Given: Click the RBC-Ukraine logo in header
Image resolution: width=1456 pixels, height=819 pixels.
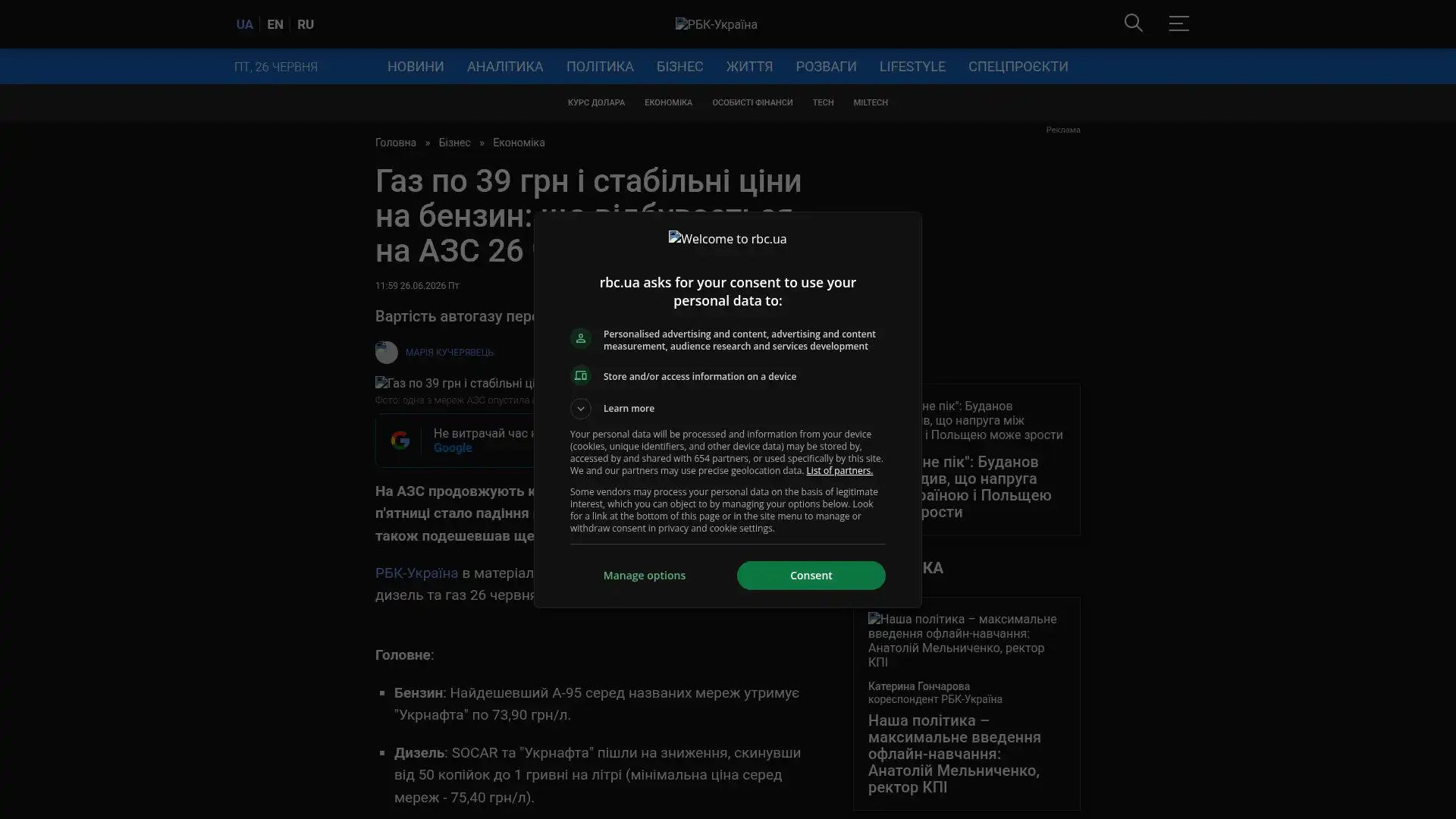Looking at the screenshot, I should click(x=716, y=24).
